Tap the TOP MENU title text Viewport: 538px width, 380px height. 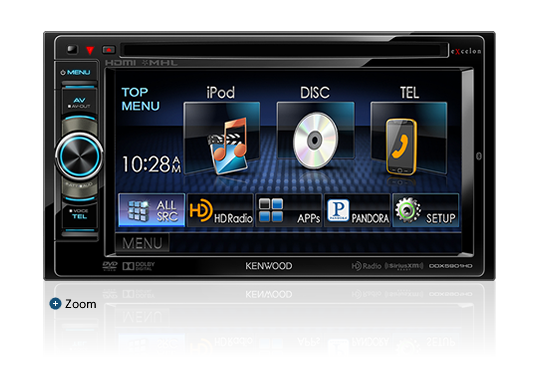tap(140, 99)
